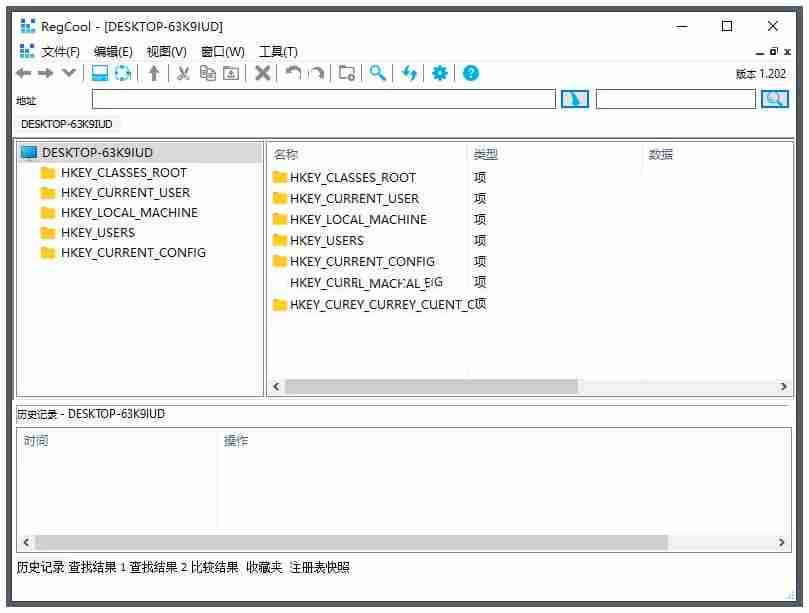Click folder icon of HKEY_CURRENT_USER in the tree

point(48,193)
